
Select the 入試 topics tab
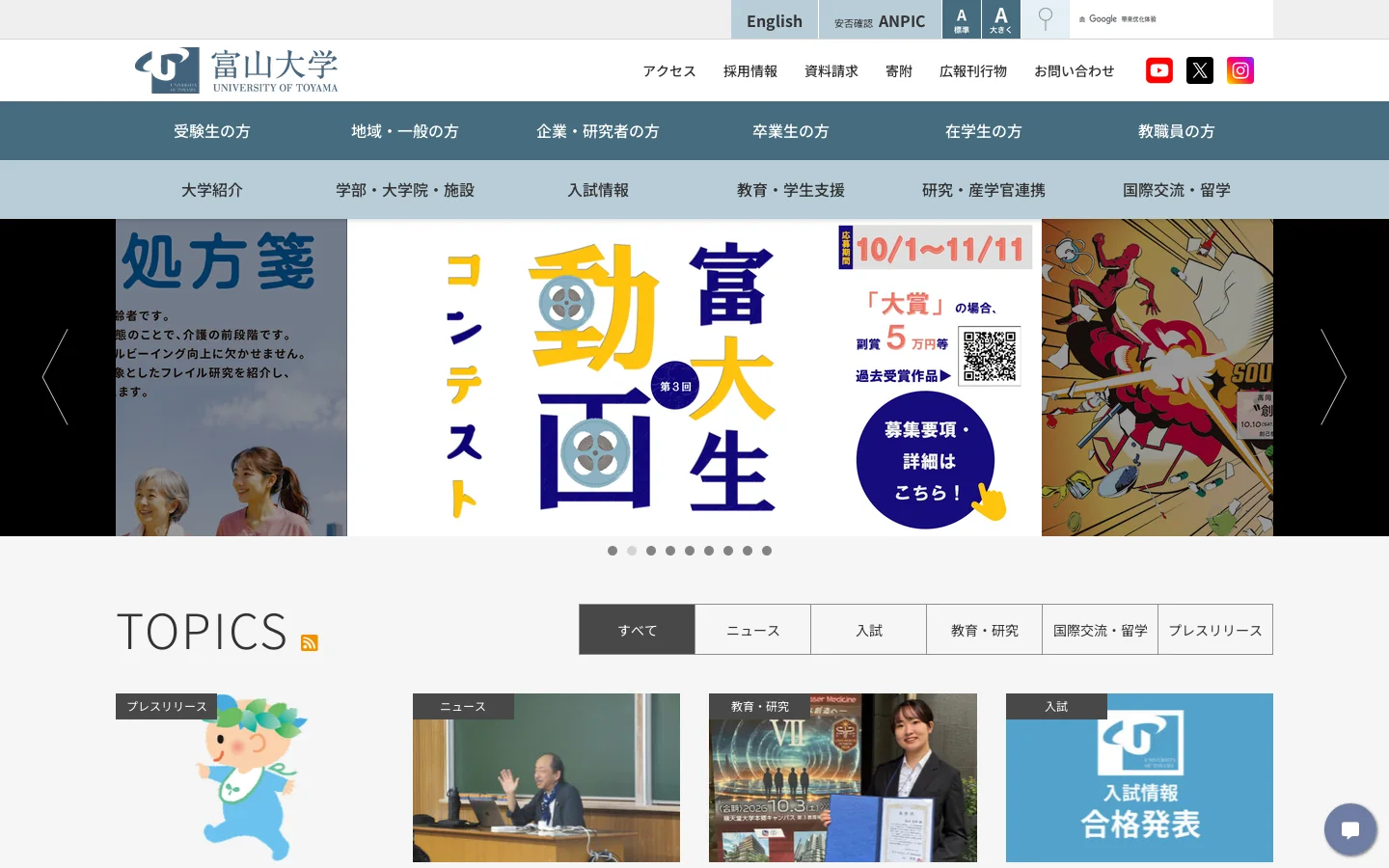coord(869,630)
